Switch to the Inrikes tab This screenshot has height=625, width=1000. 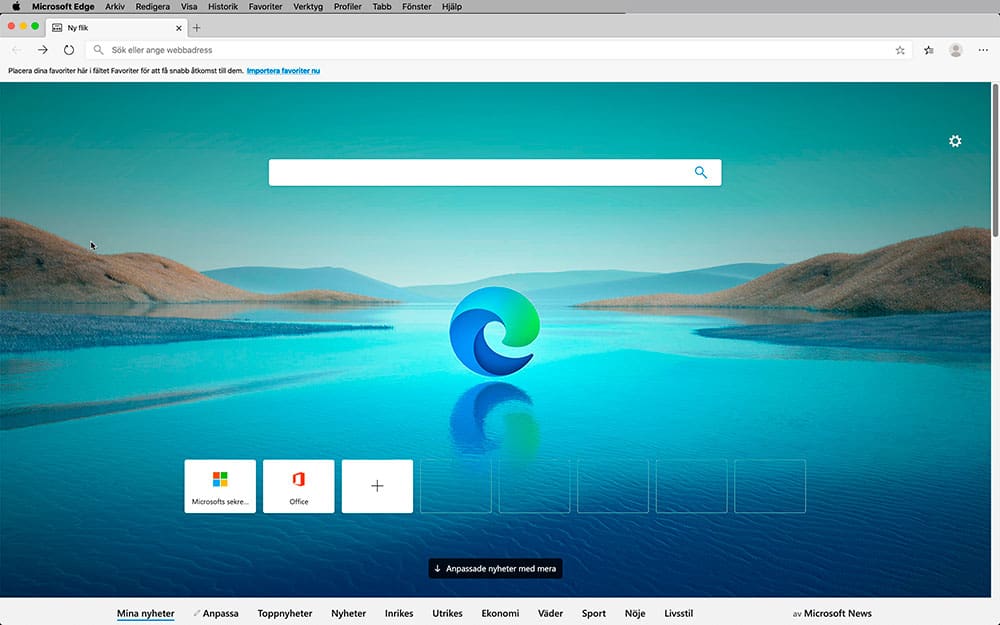click(x=399, y=614)
